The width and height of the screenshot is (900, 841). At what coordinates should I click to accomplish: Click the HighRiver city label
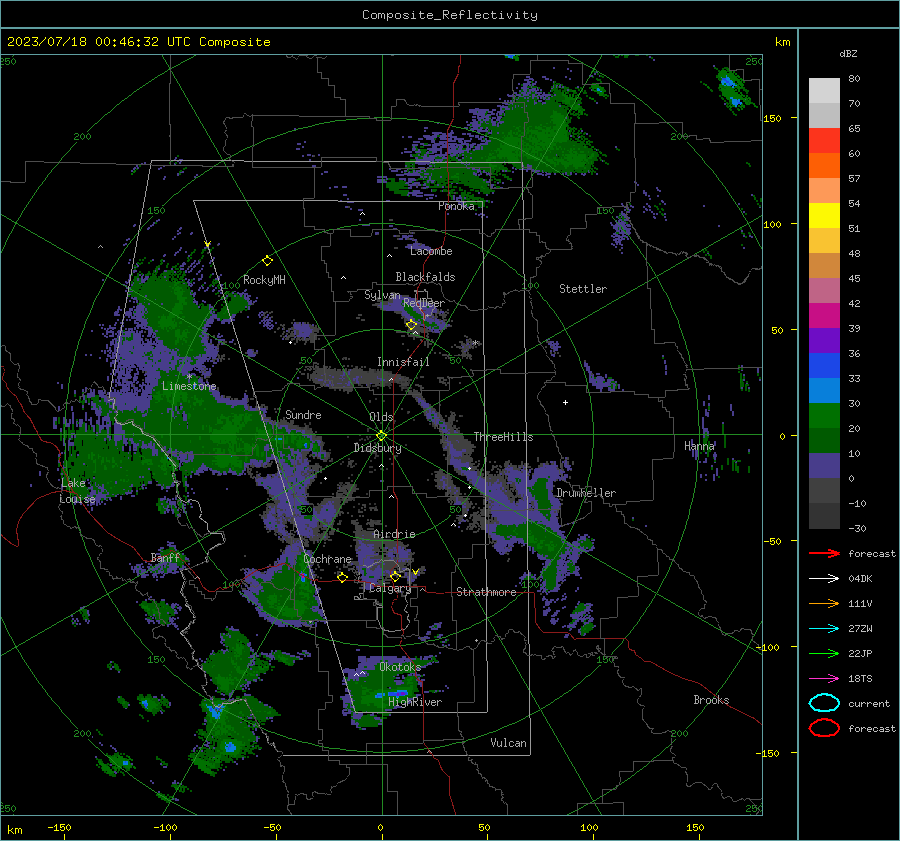[415, 702]
